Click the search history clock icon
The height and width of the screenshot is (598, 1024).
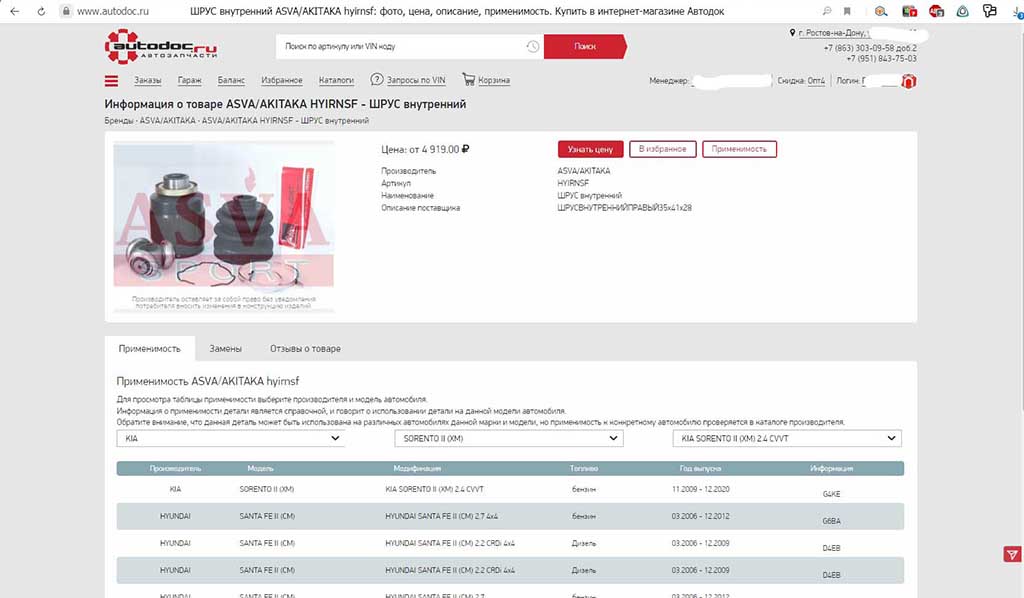point(533,47)
